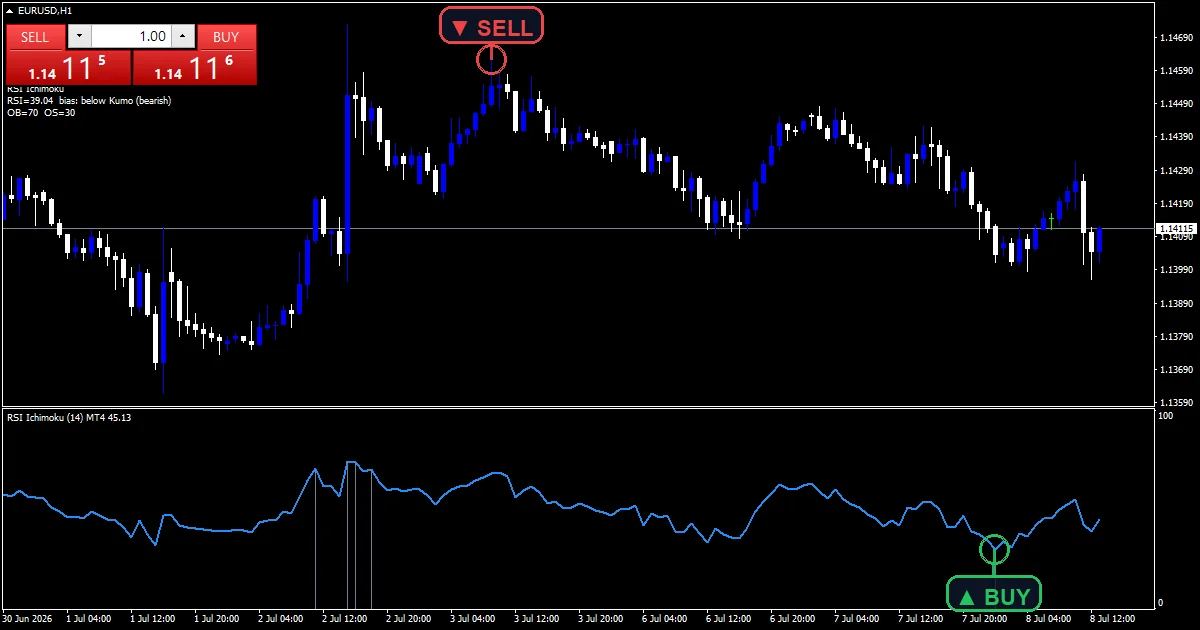Increase trade volume with the up arrow
The width and height of the screenshot is (1200, 630).
pos(182,37)
